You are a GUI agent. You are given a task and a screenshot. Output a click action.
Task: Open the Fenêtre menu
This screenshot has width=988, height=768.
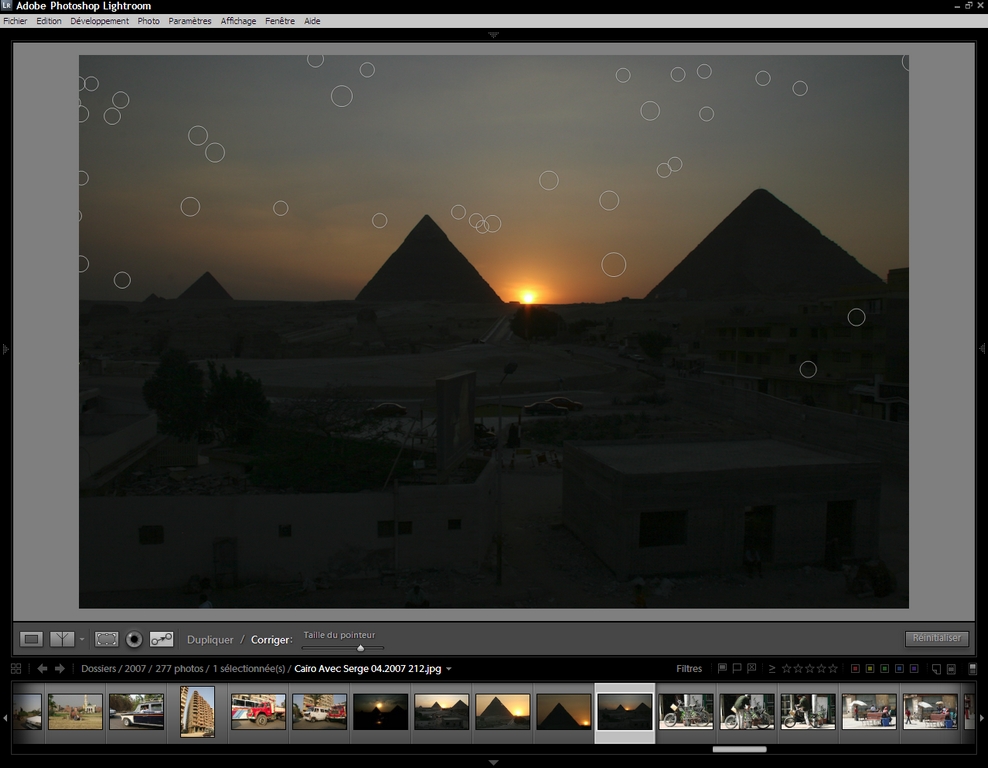(x=280, y=21)
